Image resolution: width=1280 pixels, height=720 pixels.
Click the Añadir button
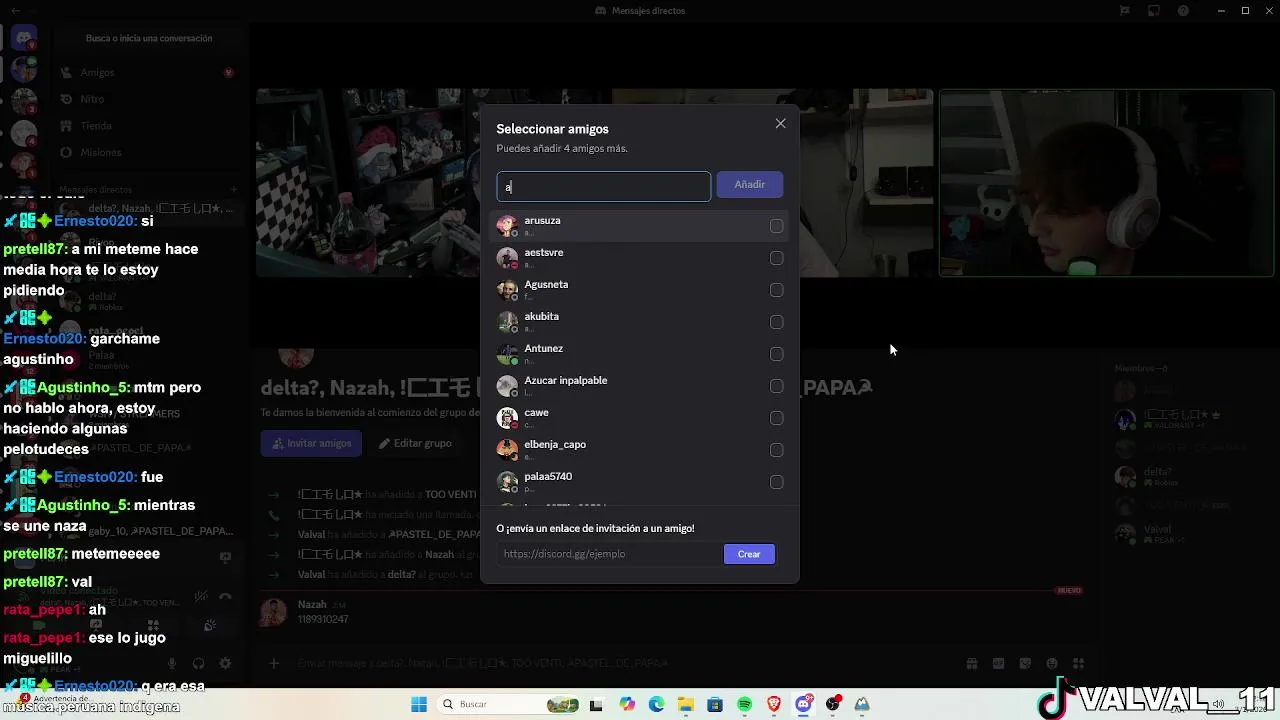pyautogui.click(x=749, y=185)
